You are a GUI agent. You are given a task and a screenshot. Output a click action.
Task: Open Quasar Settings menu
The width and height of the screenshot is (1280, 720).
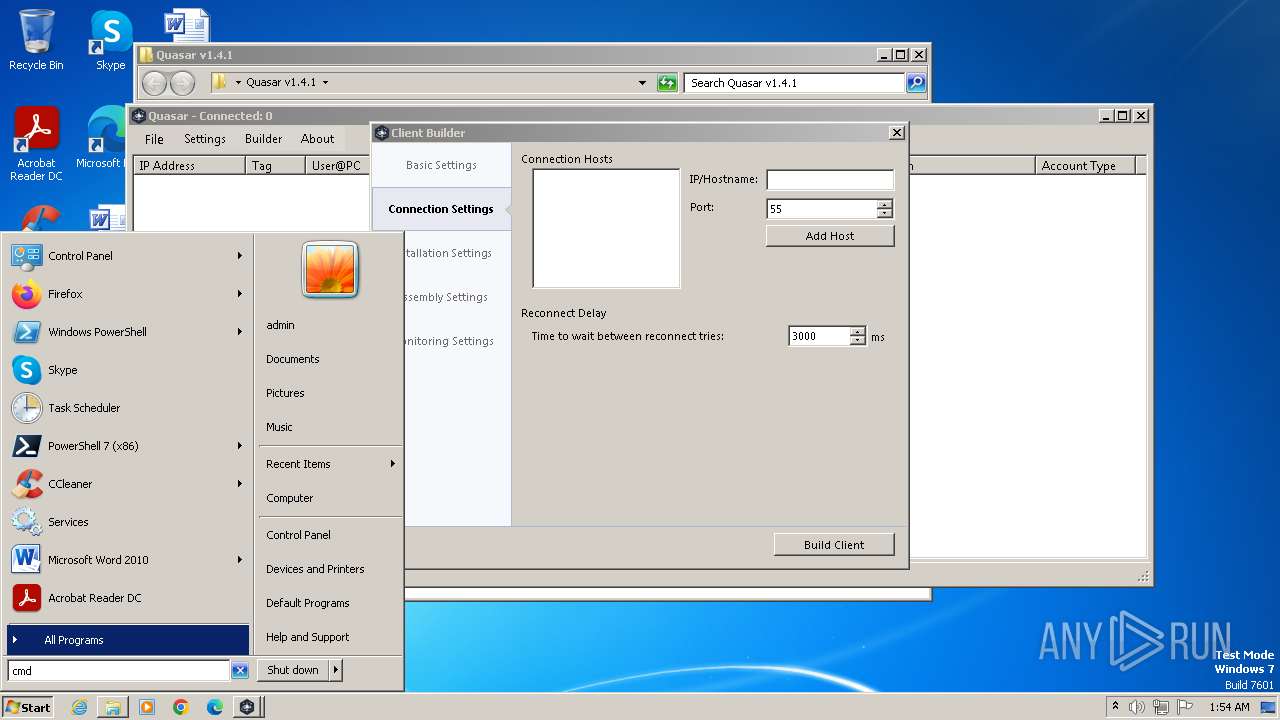click(205, 139)
